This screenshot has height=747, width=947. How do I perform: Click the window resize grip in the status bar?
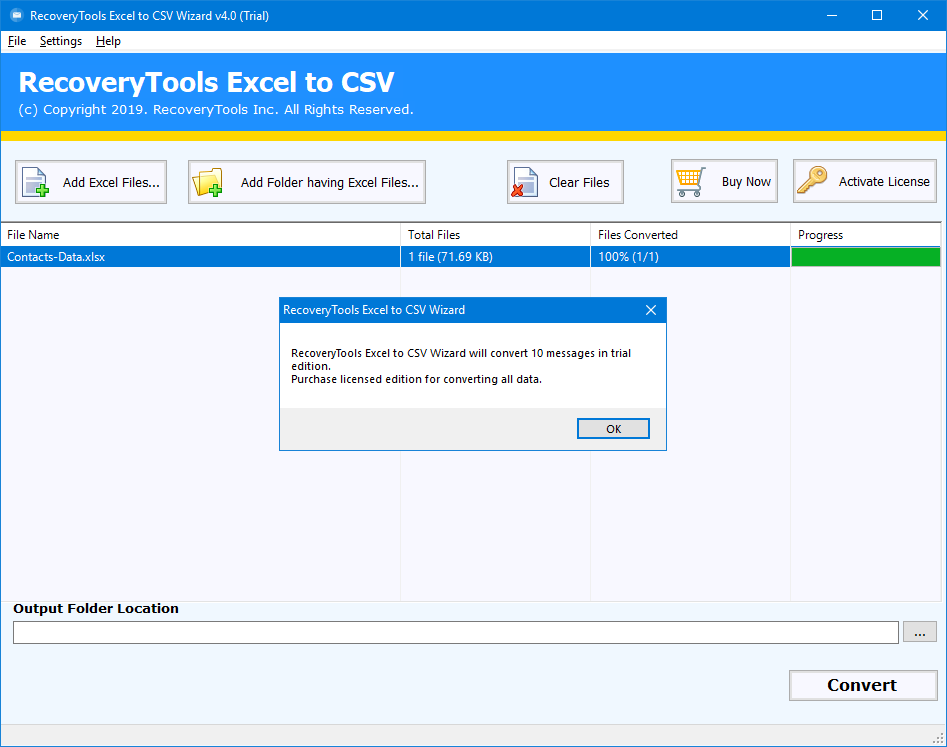coord(939,738)
